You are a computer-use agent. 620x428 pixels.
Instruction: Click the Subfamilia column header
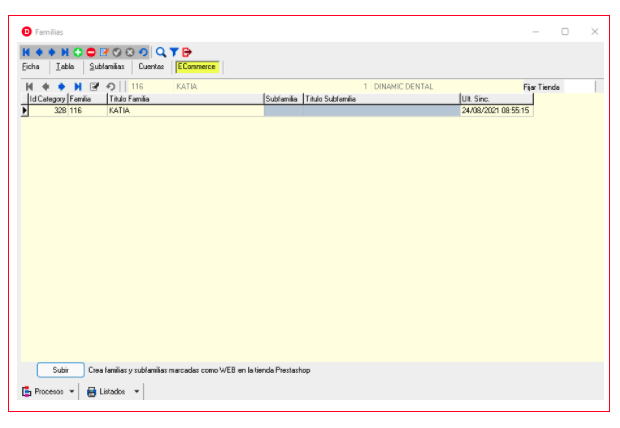click(284, 99)
